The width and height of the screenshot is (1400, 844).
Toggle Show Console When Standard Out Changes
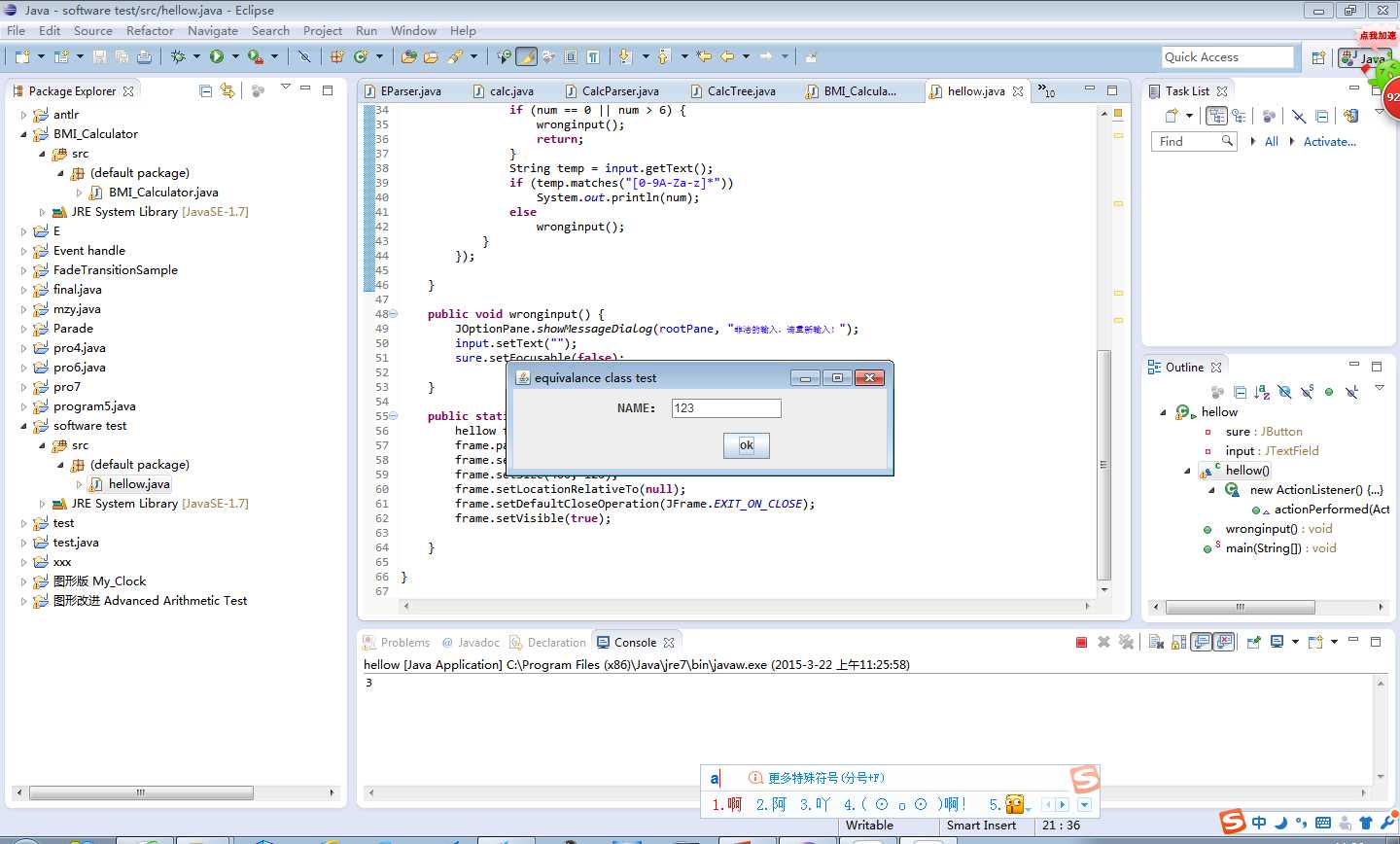pos(1202,642)
